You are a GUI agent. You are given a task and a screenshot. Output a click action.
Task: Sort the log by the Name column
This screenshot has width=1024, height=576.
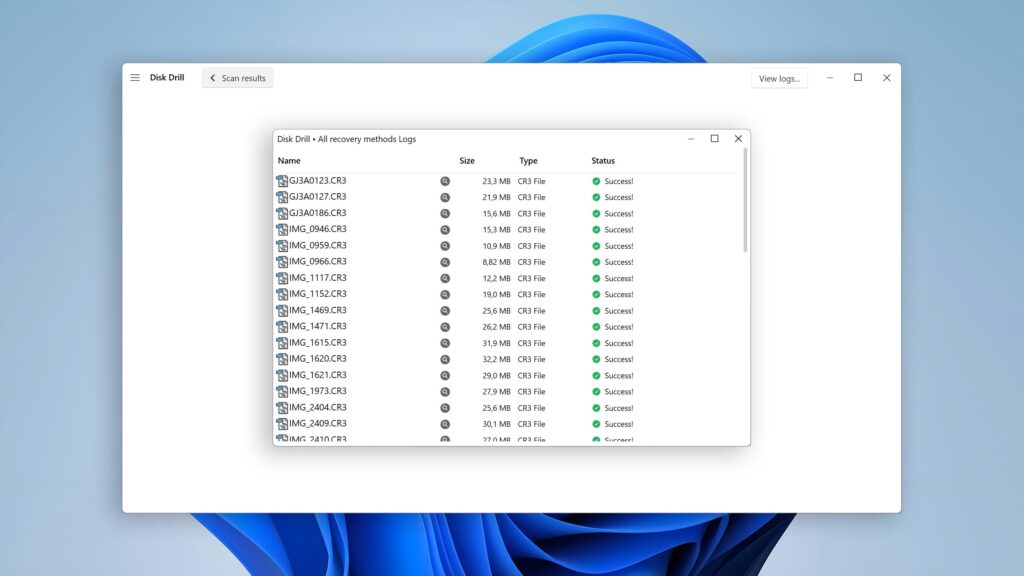tap(290, 160)
